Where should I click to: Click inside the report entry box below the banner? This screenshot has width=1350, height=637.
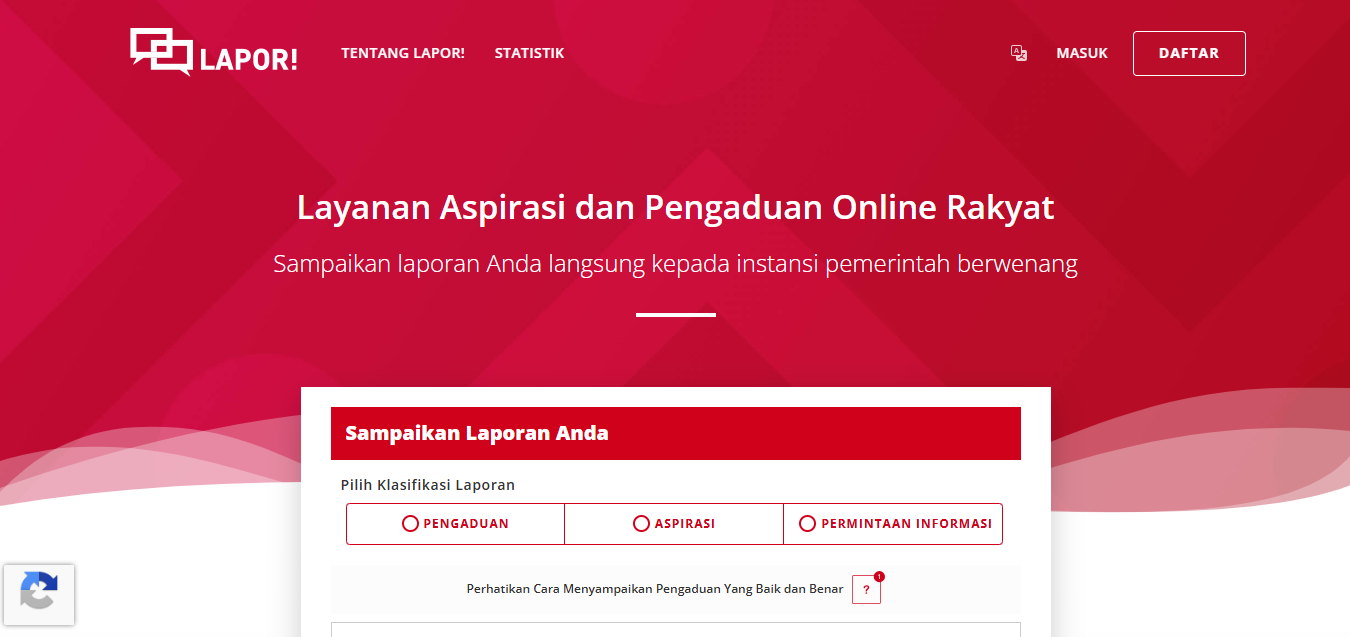(x=675, y=630)
